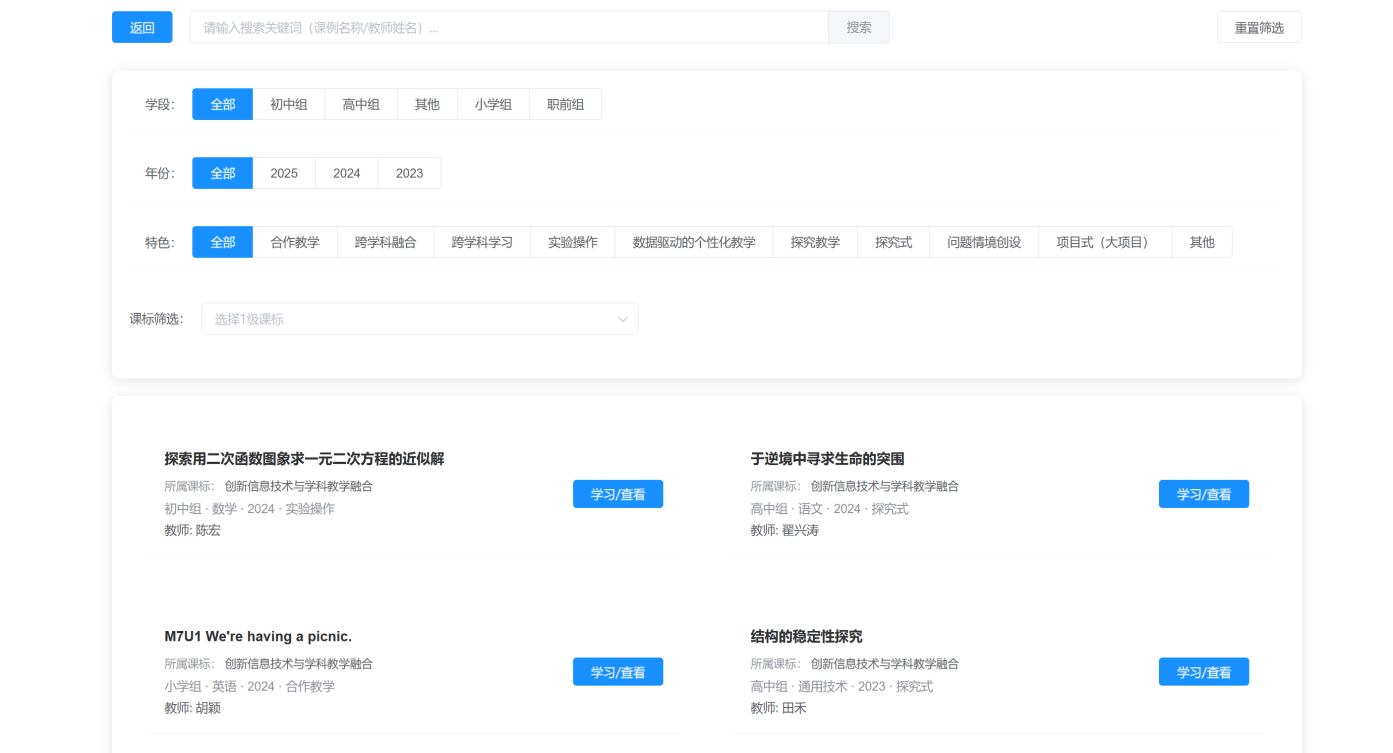This screenshot has height=753, width=1393.
Task: Select 初中组 in the 学段 filter
Action: (x=288, y=104)
